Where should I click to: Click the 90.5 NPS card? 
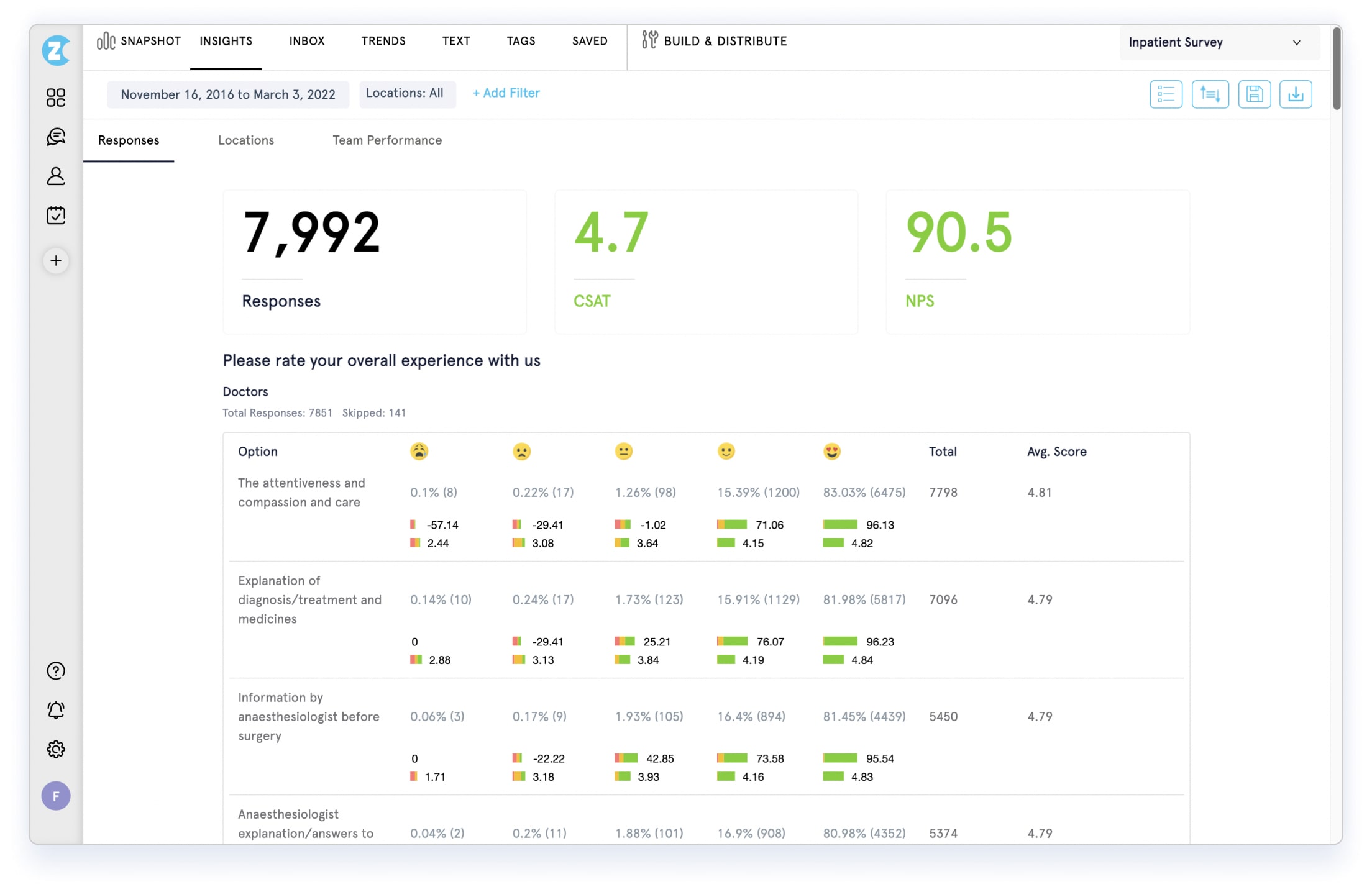[x=1038, y=262]
